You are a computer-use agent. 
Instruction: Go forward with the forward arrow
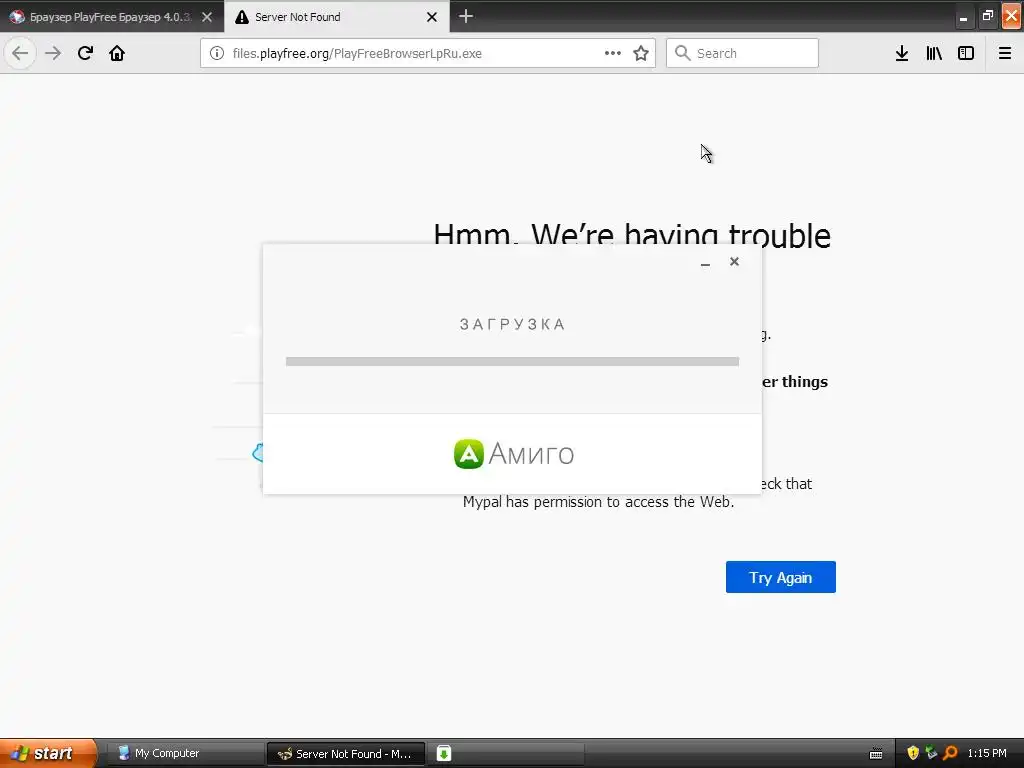[x=53, y=53]
